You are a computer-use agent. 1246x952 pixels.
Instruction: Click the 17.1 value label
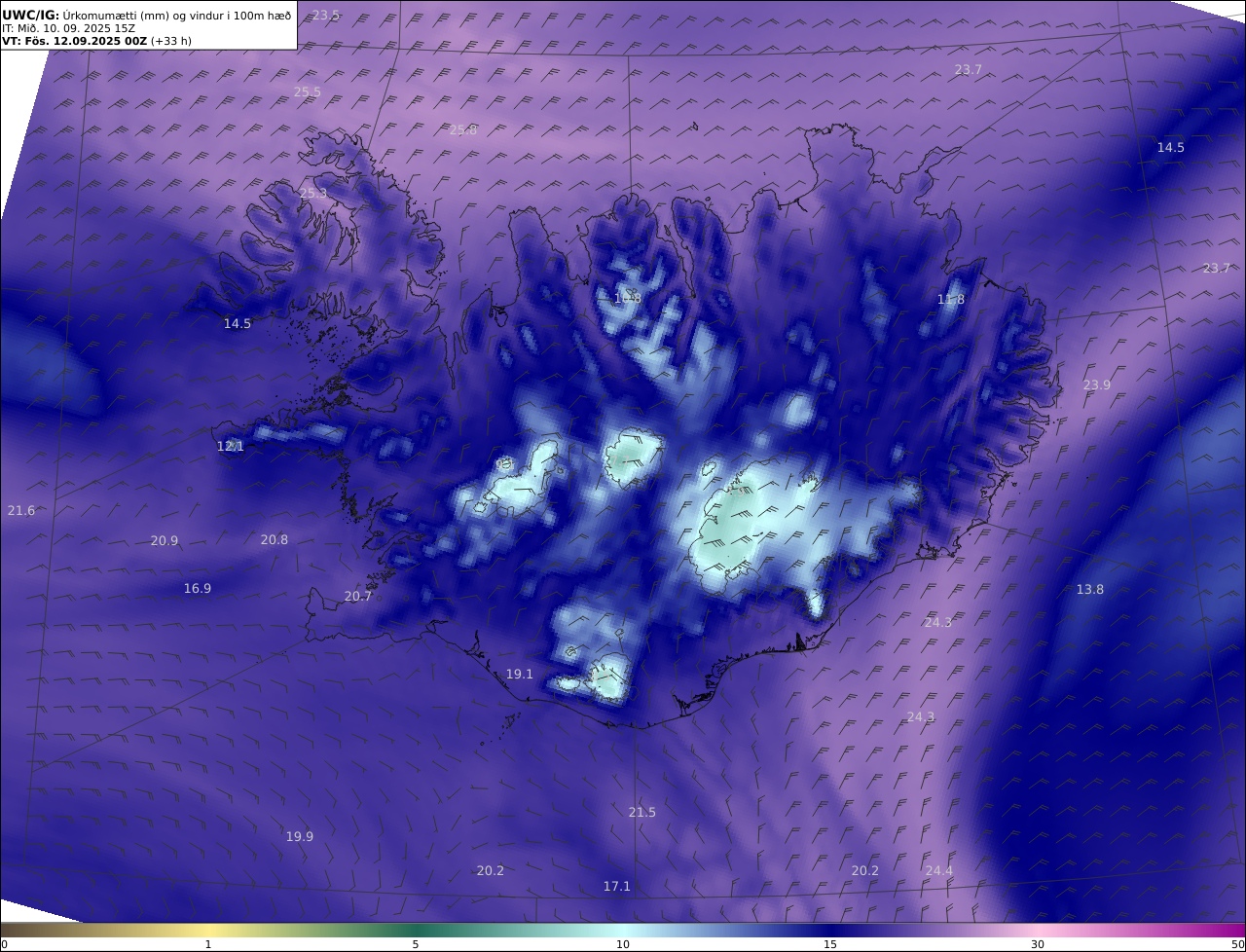617,887
